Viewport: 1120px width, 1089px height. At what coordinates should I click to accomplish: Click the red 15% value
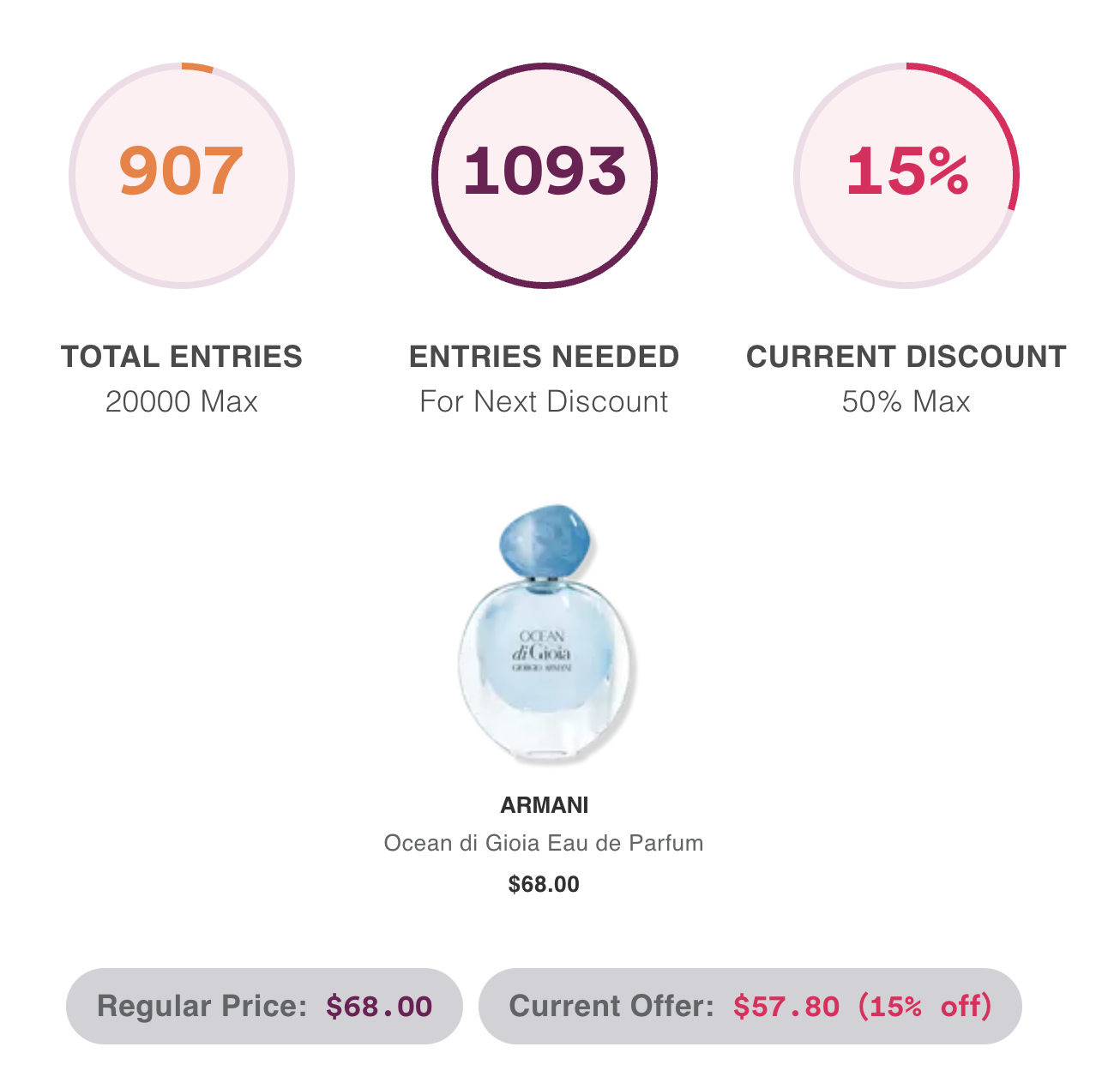(x=907, y=170)
